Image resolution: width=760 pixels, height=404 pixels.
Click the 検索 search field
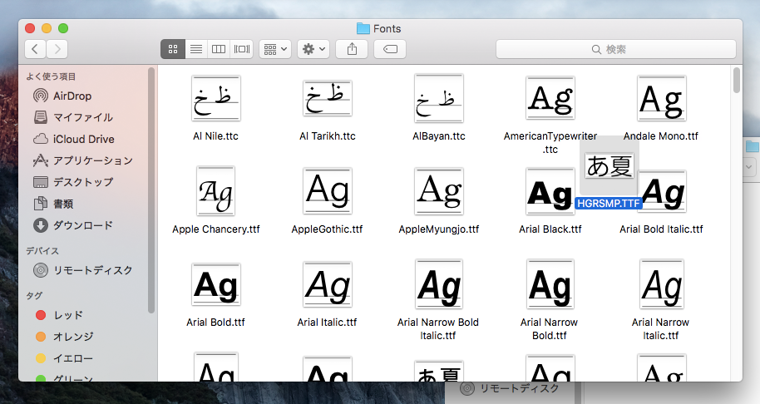(x=616, y=49)
